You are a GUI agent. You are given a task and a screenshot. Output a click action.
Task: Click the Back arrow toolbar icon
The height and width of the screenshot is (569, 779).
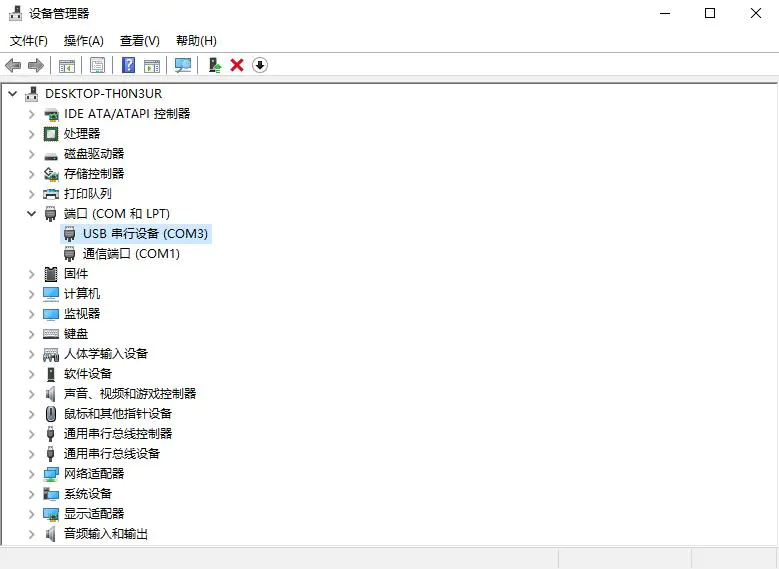point(13,65)
